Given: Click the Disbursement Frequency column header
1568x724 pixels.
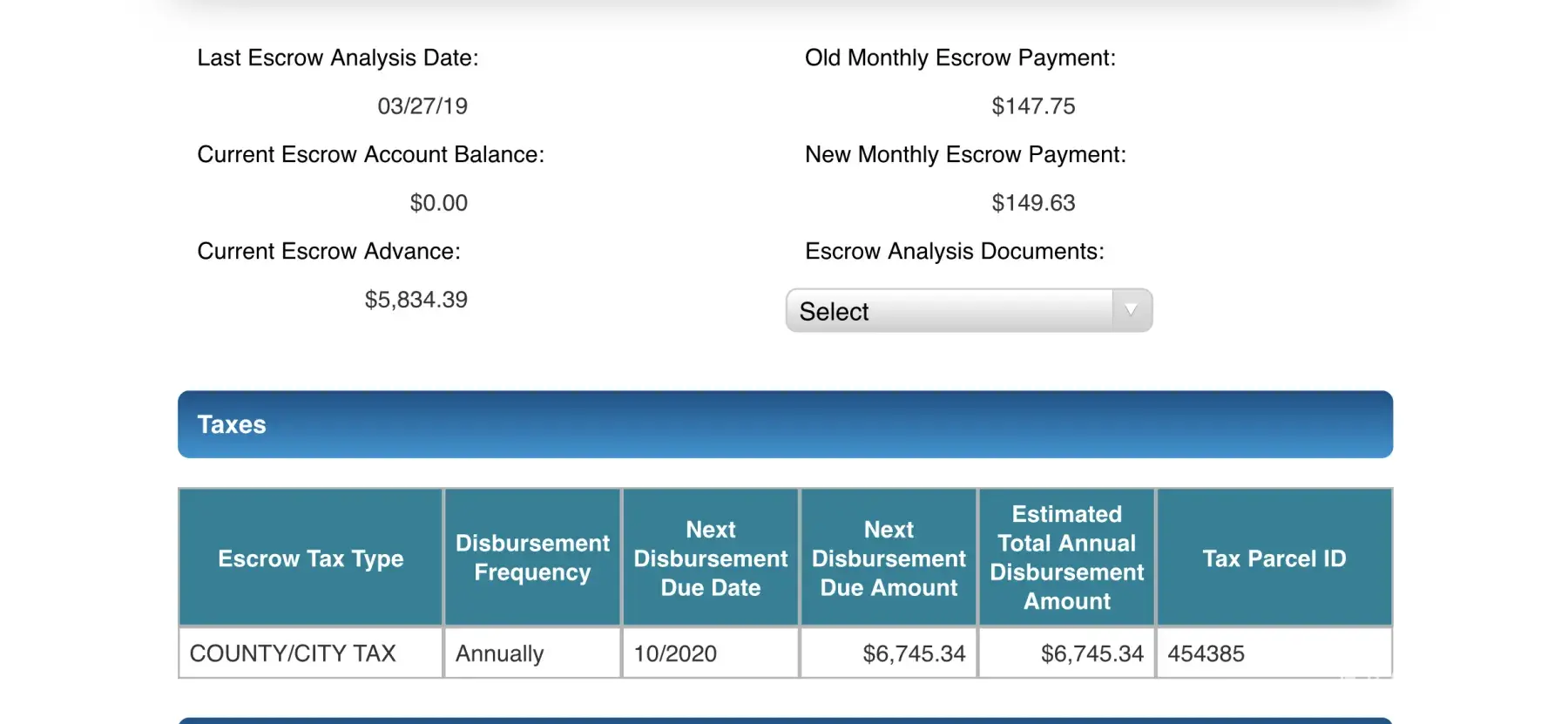Looking at the screenshot, I should 532,558.
